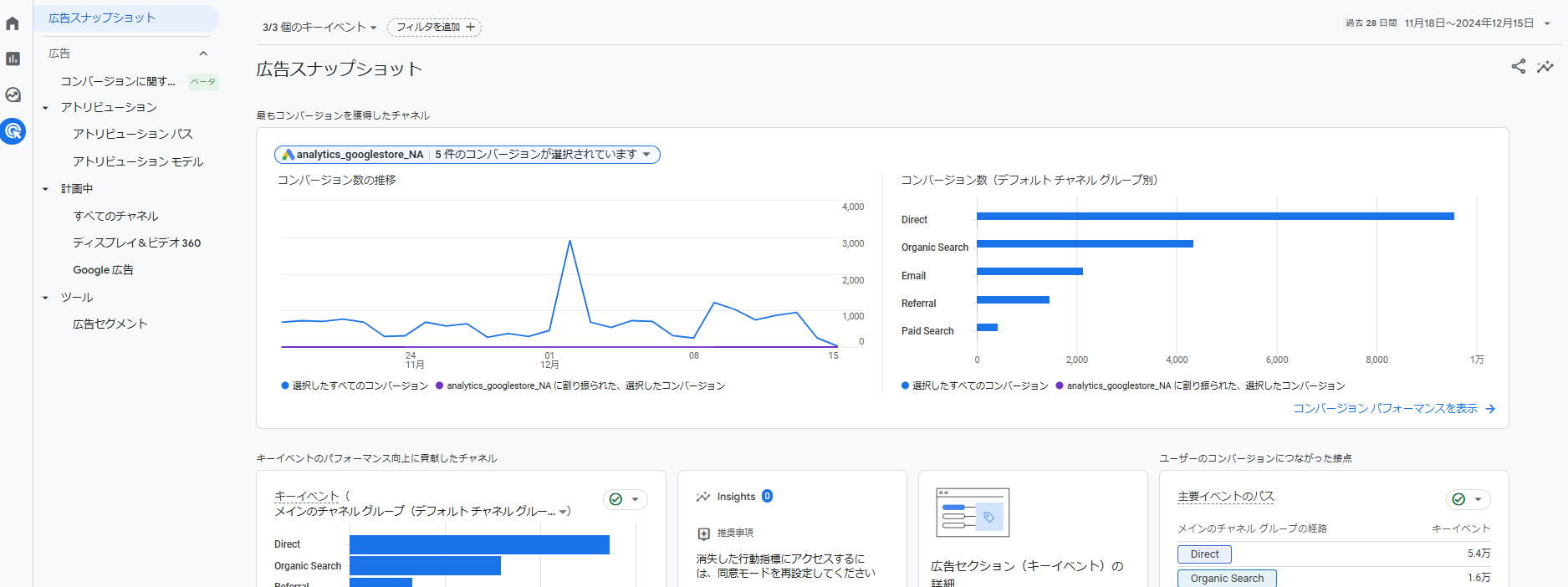Click the 最もコンバージョンを獲得したチャネル section heading
Image resolution: width=1568 pixels, height=587 pixels.
click(343, 115)
